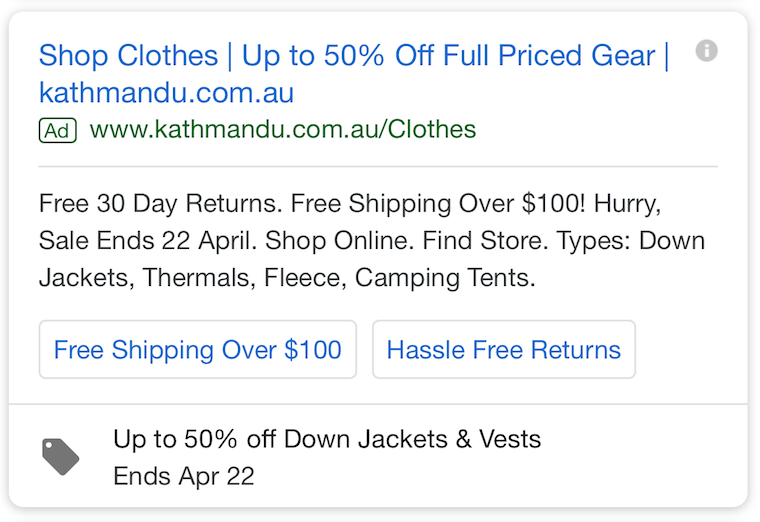Open the Shop Clothes headline link
Viewport: 760px width, 522px height.
128,55
